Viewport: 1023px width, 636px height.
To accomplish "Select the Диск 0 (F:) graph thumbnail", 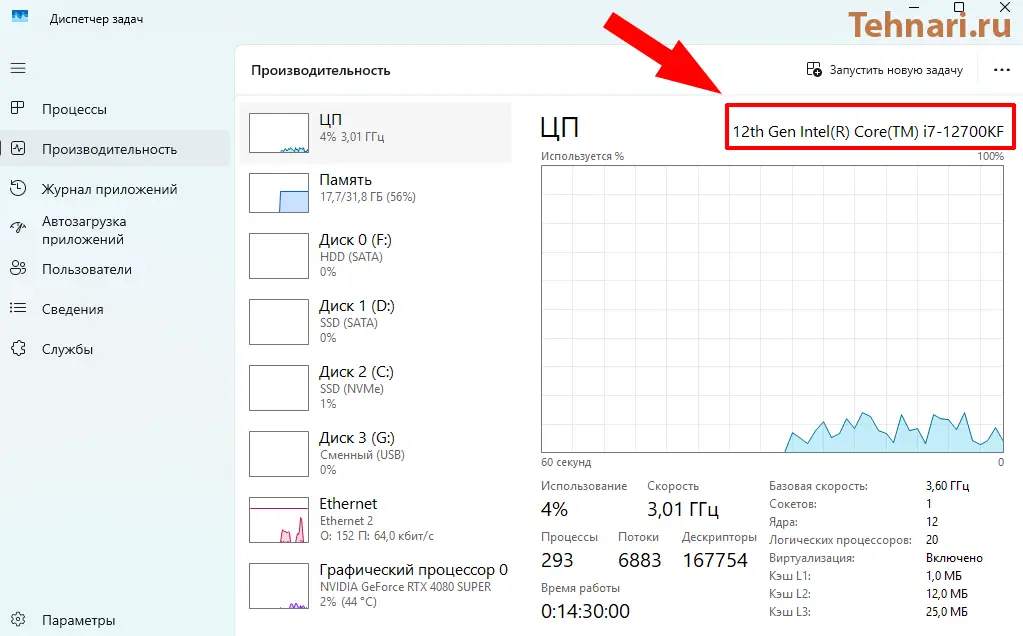I will (x=279, y=256).
